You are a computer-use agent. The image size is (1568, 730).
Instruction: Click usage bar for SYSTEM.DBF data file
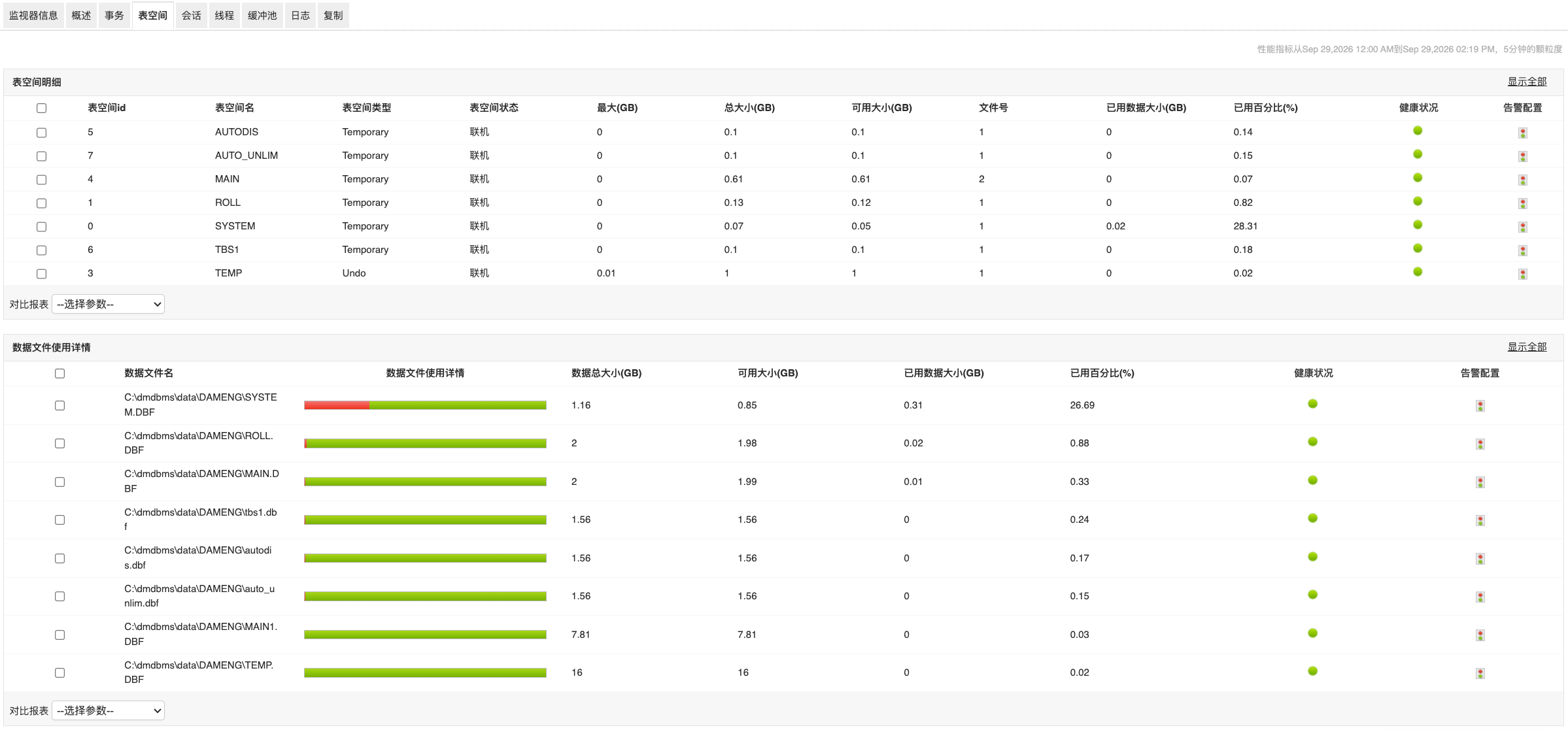(425, 405)
